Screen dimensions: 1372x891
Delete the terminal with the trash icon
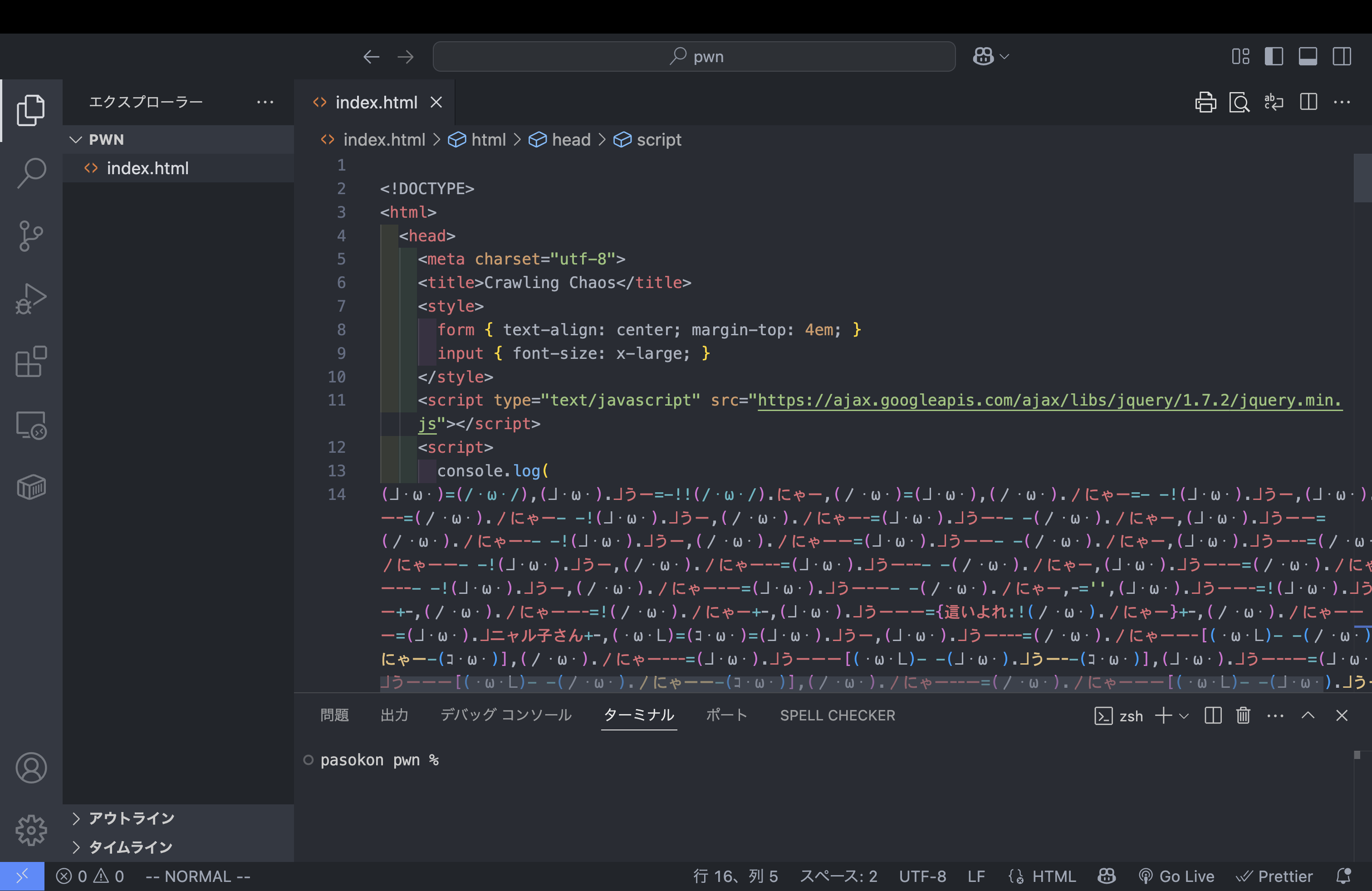tap(1243, 715)
